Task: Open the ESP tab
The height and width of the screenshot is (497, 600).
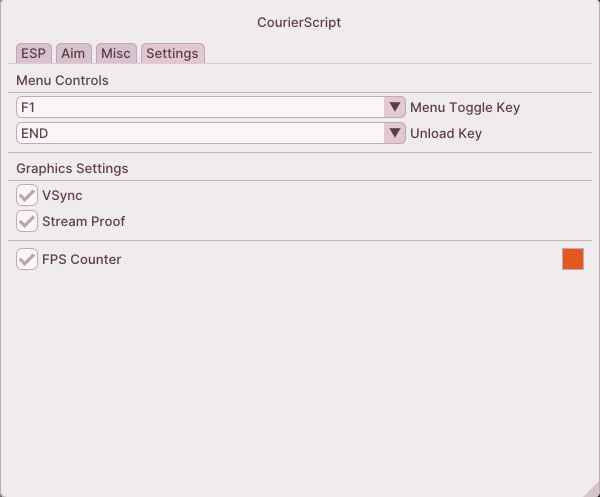Action: 33,53
